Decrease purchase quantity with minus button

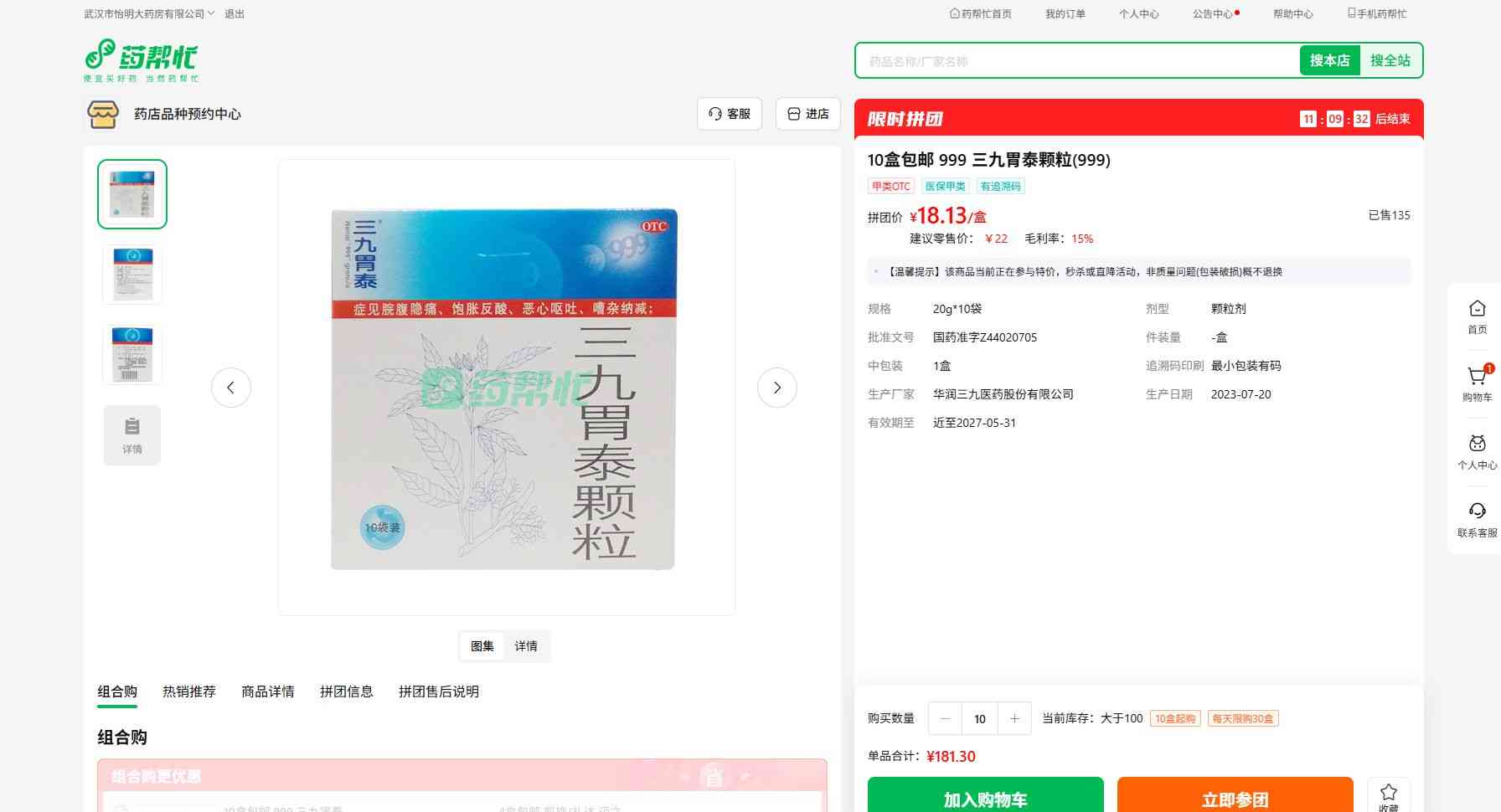(x=945, y=718)
